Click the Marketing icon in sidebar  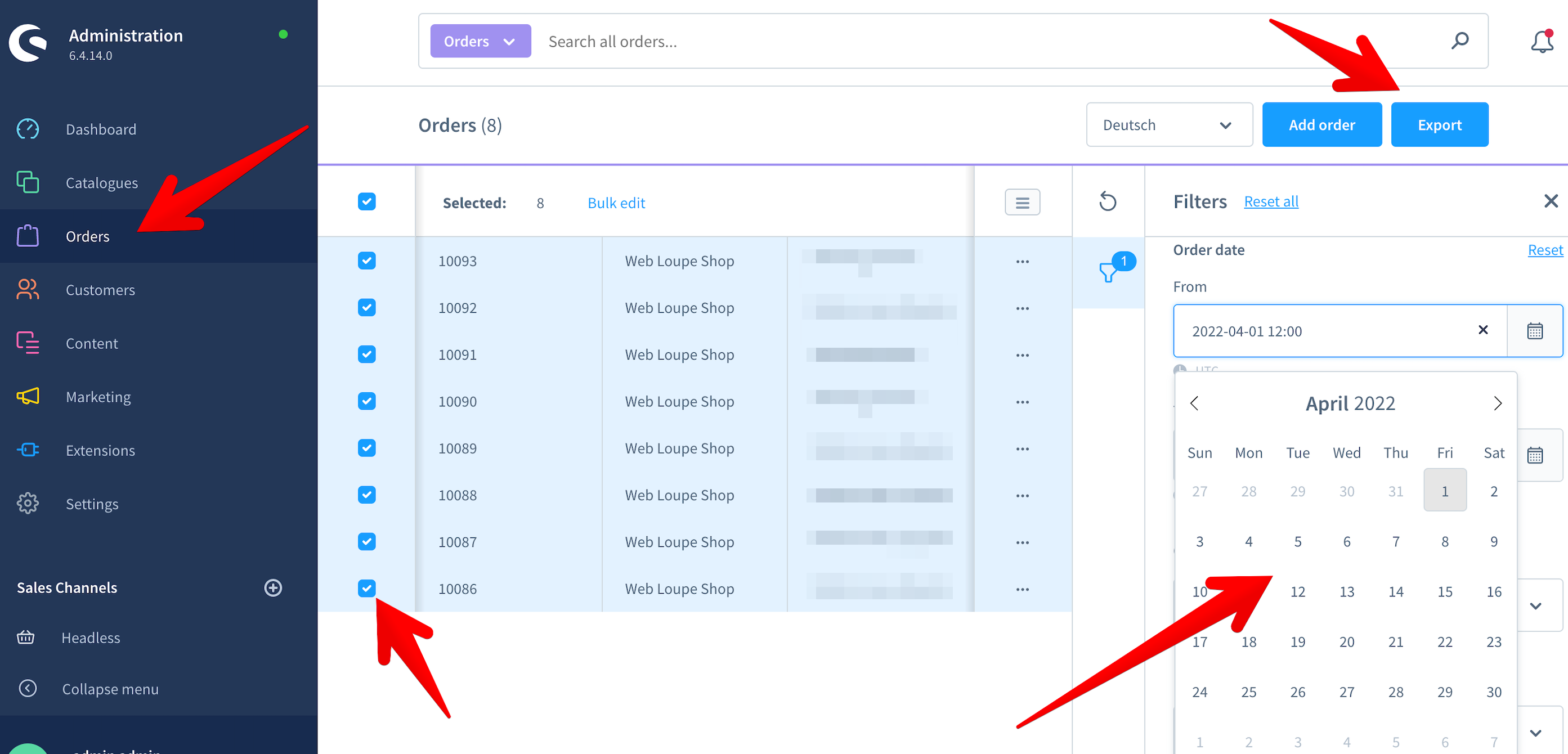coord(28,396)
